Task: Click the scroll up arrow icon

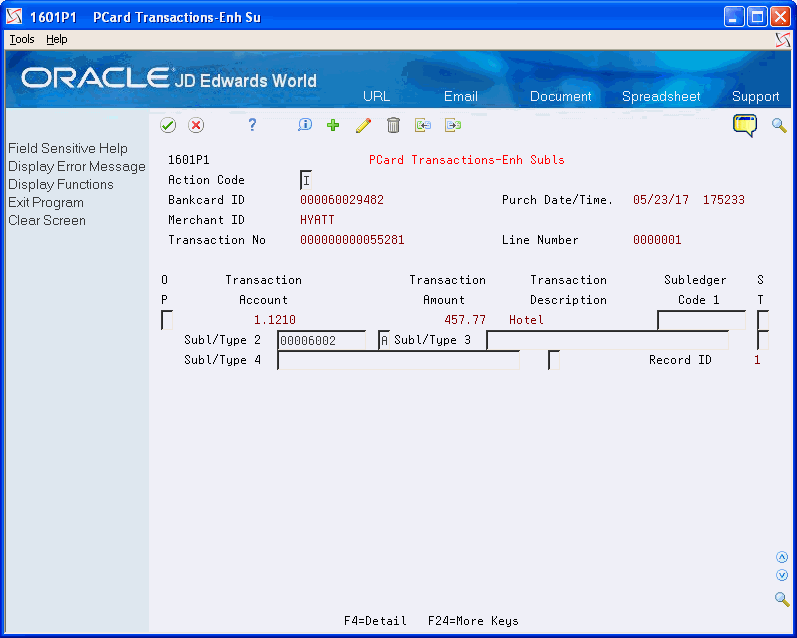Action: point(782,557)
